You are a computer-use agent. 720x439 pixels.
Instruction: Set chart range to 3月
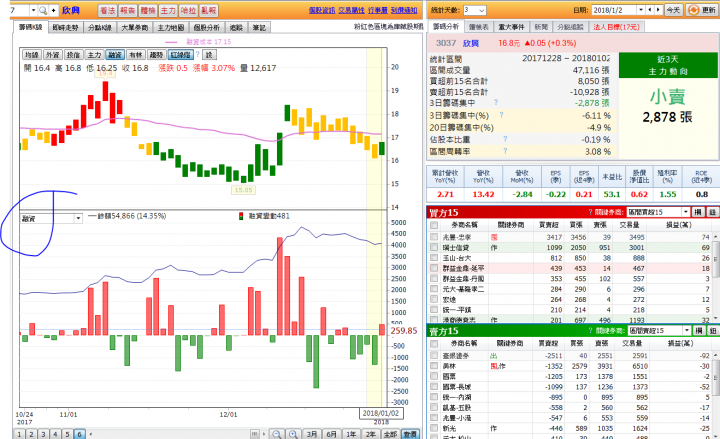pyautogui.click(x=312, y=434)
